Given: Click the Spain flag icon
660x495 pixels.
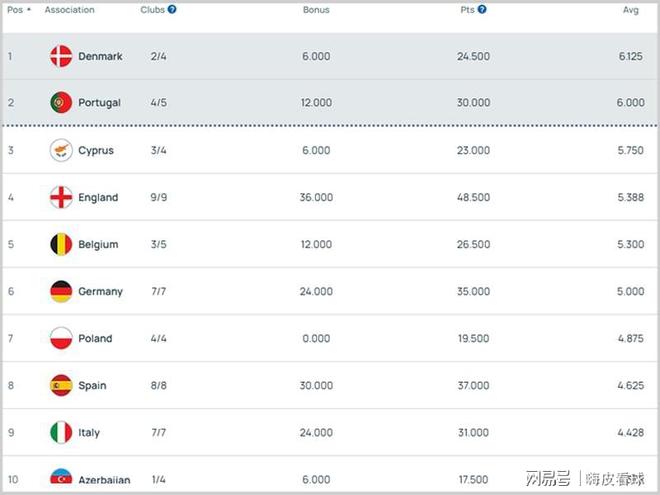Looking at the screenshot, I should pyautogui.click(x=61, y=385).
